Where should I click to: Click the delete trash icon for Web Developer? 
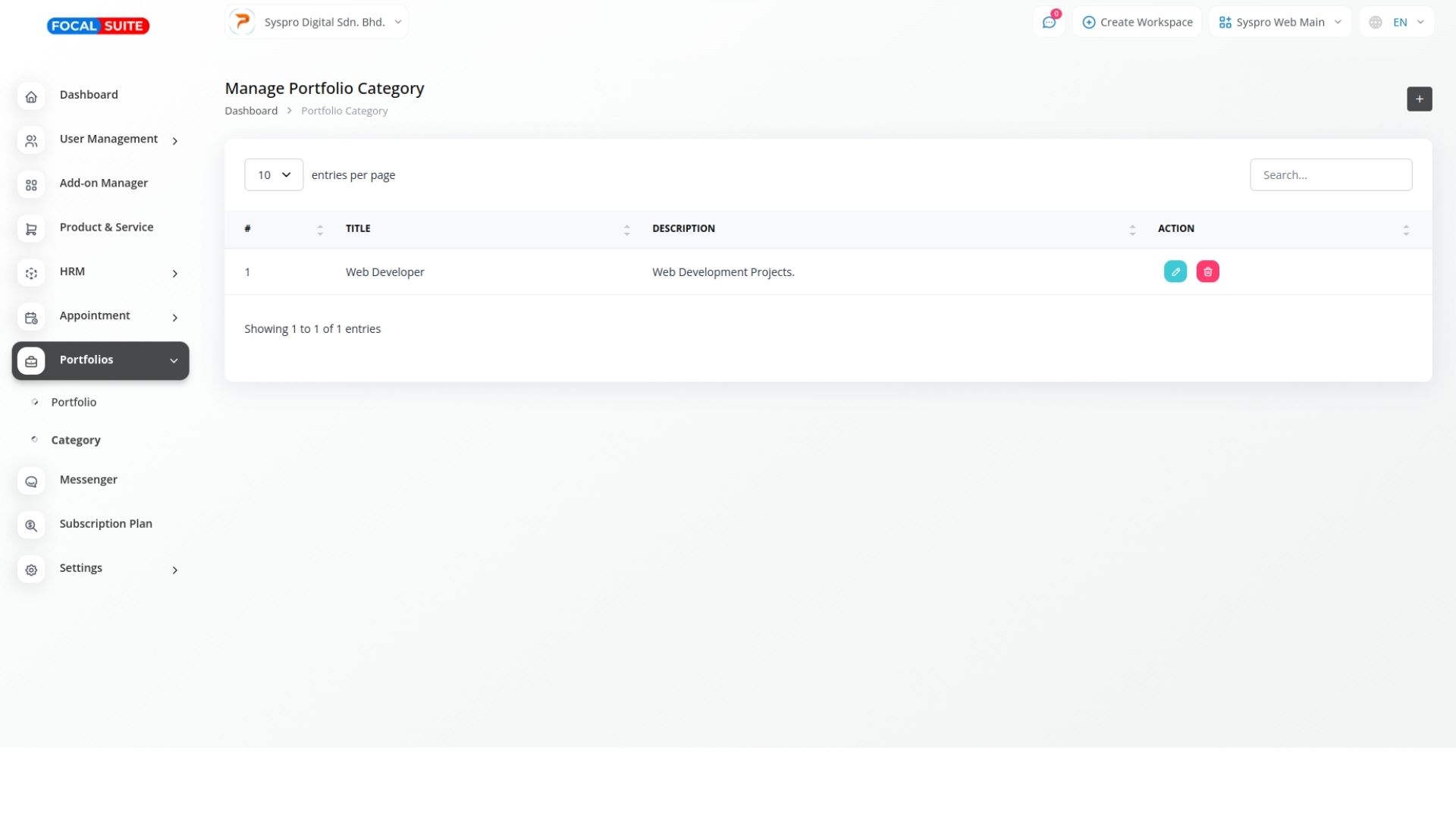click(1207, 271)
